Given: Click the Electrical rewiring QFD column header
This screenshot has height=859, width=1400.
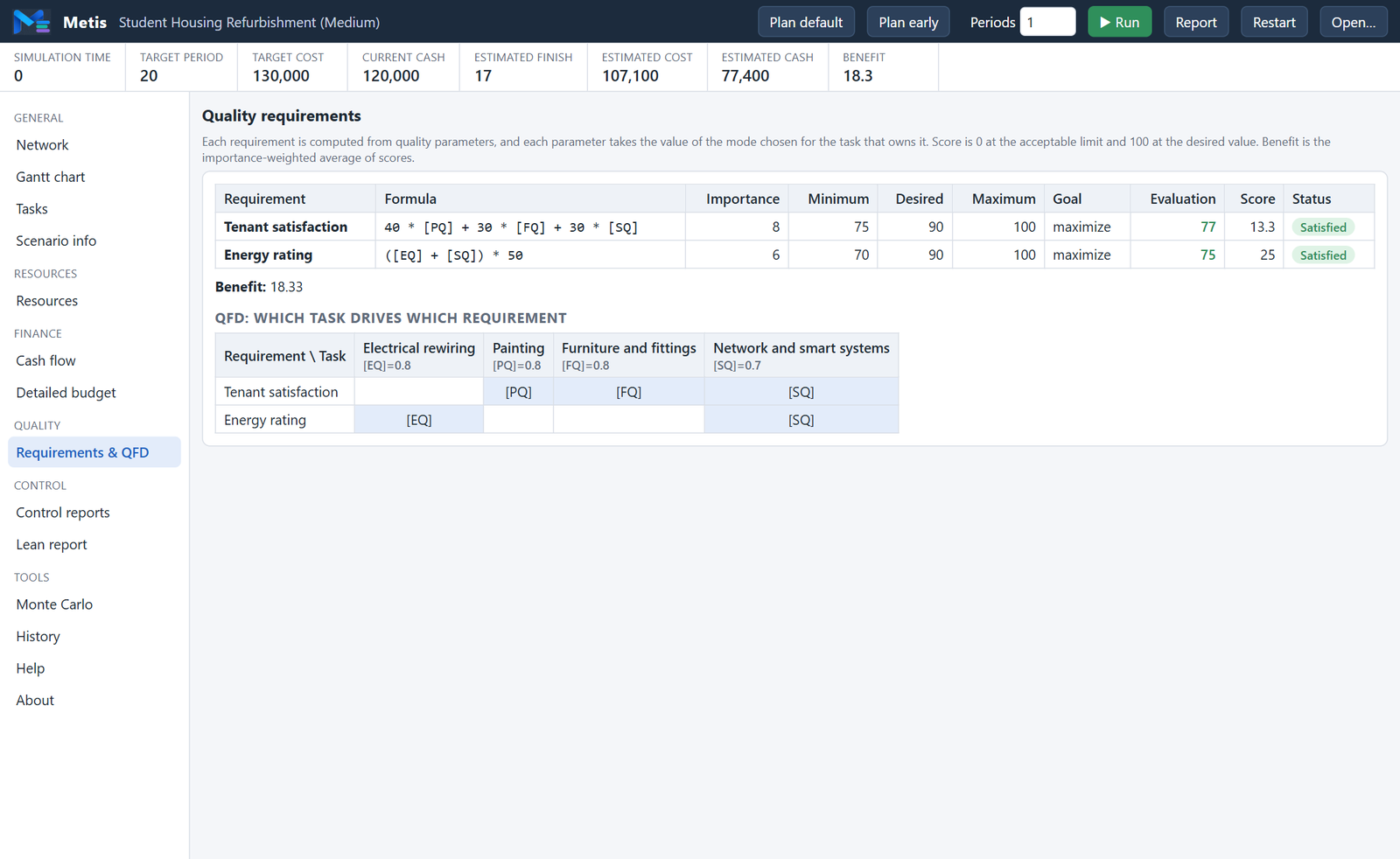Looking at the screenshot, I should point(419,355).
